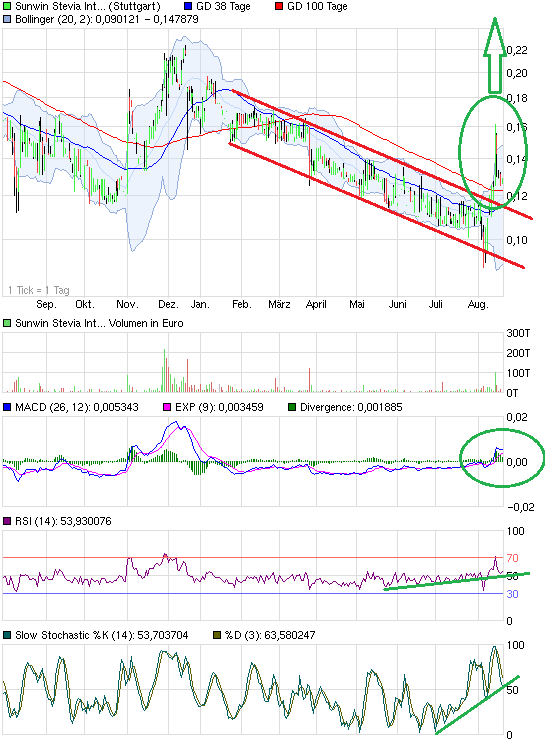Click the blue '30' RSI oversold label
Image resolution: width=545 pixels, height=743 pixels.
pyautogui.click(x=512, y=594)
